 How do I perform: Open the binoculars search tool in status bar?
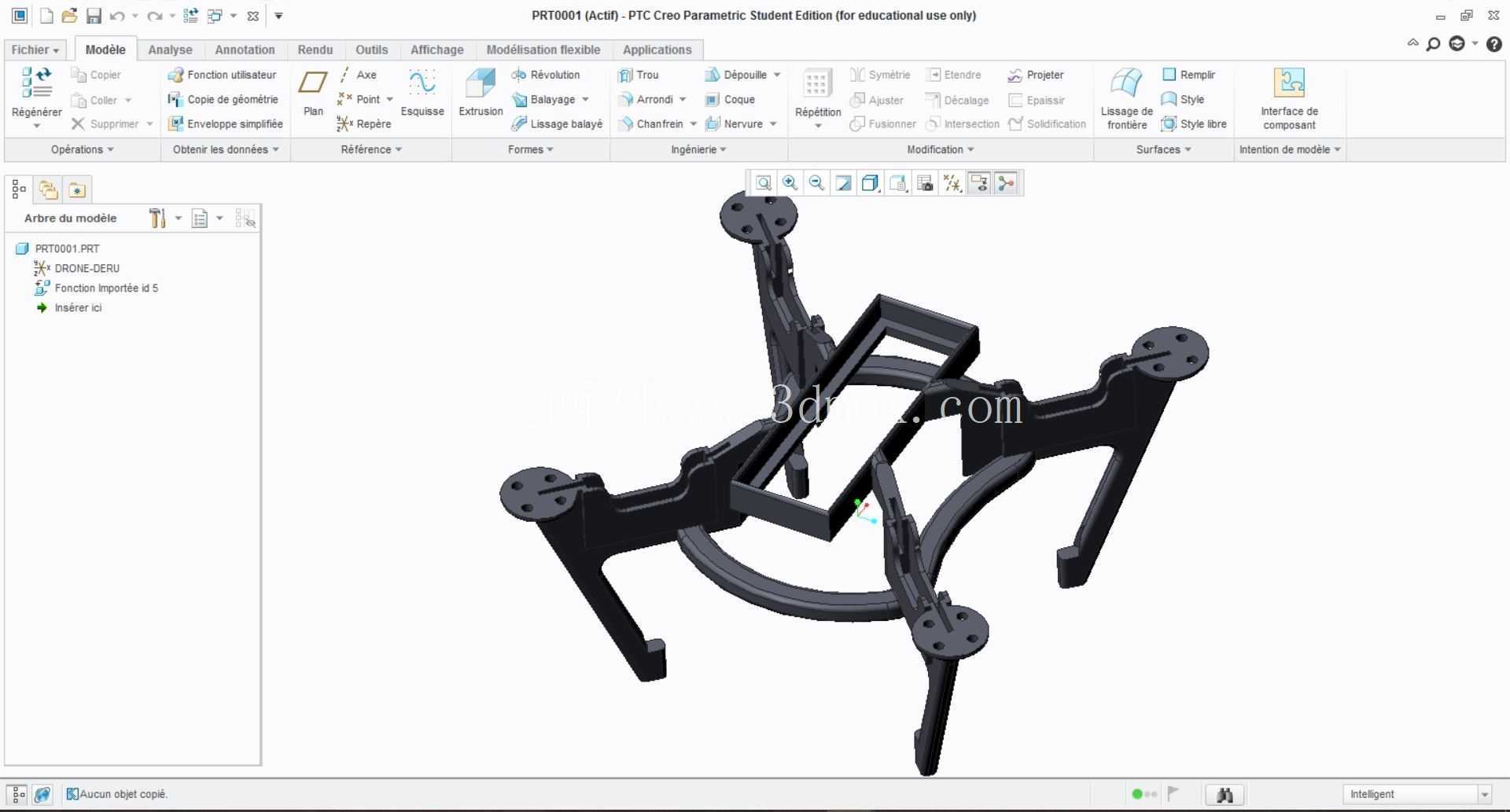tap(1225, 795)
